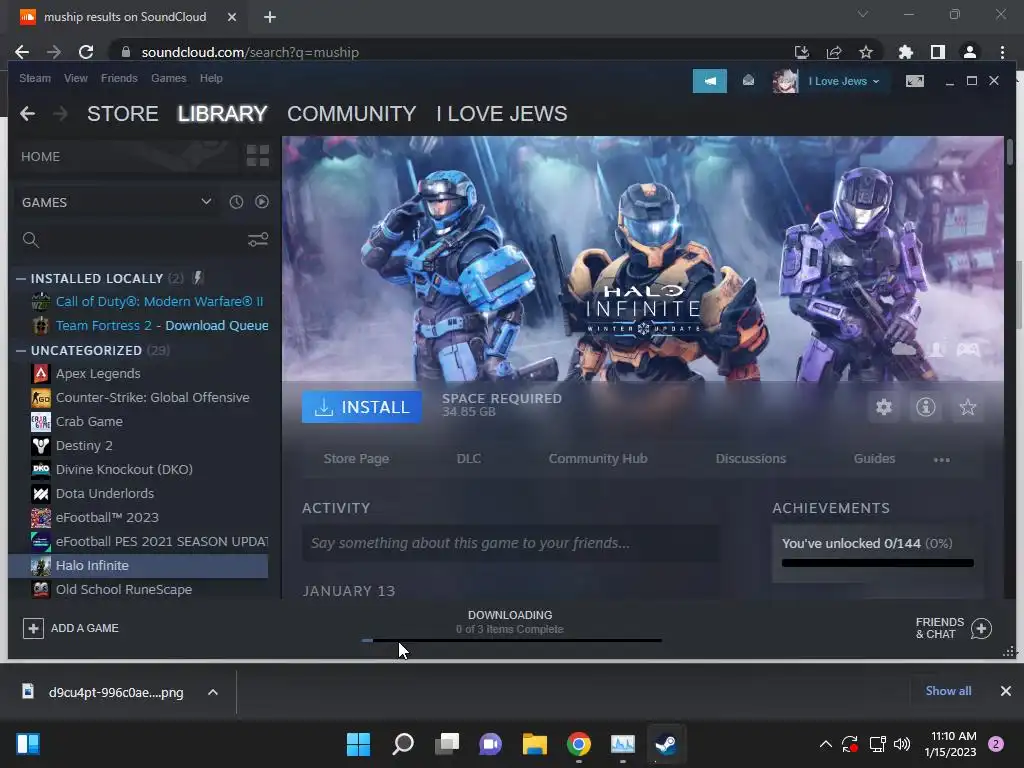The height and width of the screenshot is (768, 1024).
Task: Open the Friends menu
Action: pyautogui.click(x=119, y=78)
